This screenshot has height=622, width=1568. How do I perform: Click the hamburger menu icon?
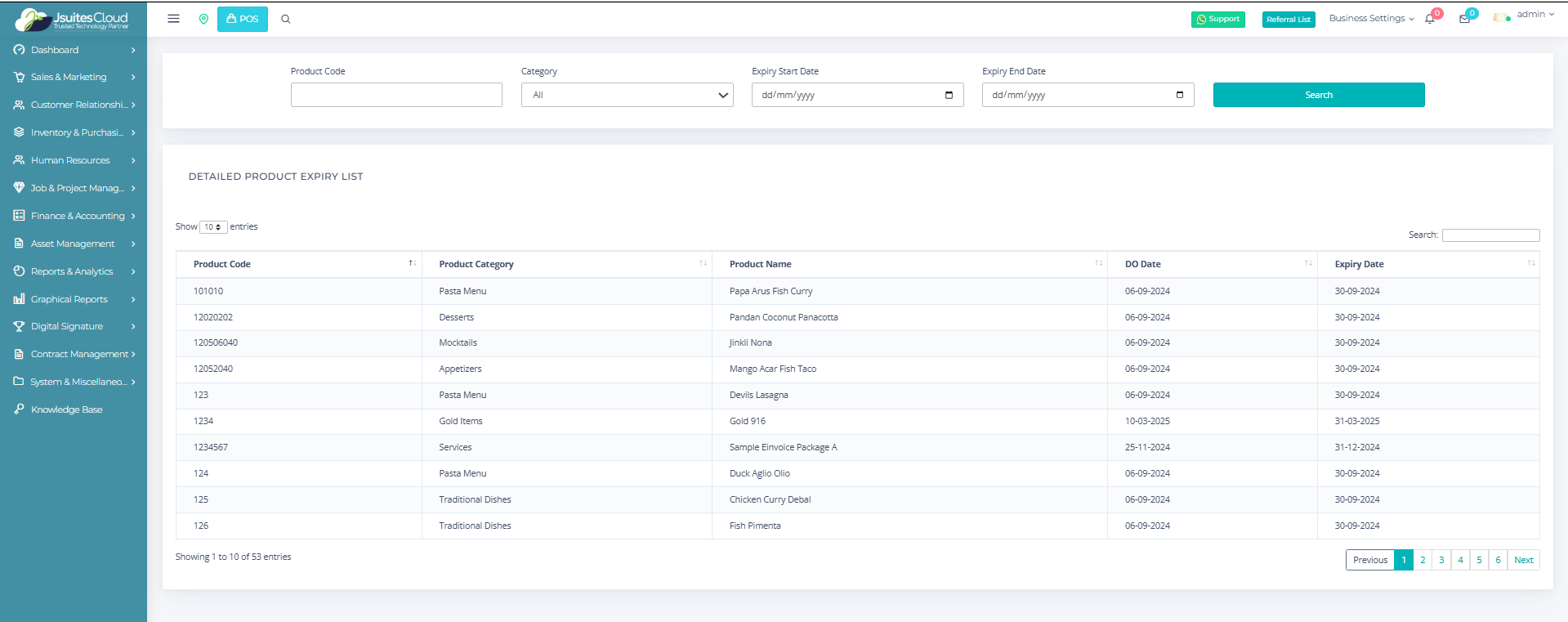tap(173, 19)
